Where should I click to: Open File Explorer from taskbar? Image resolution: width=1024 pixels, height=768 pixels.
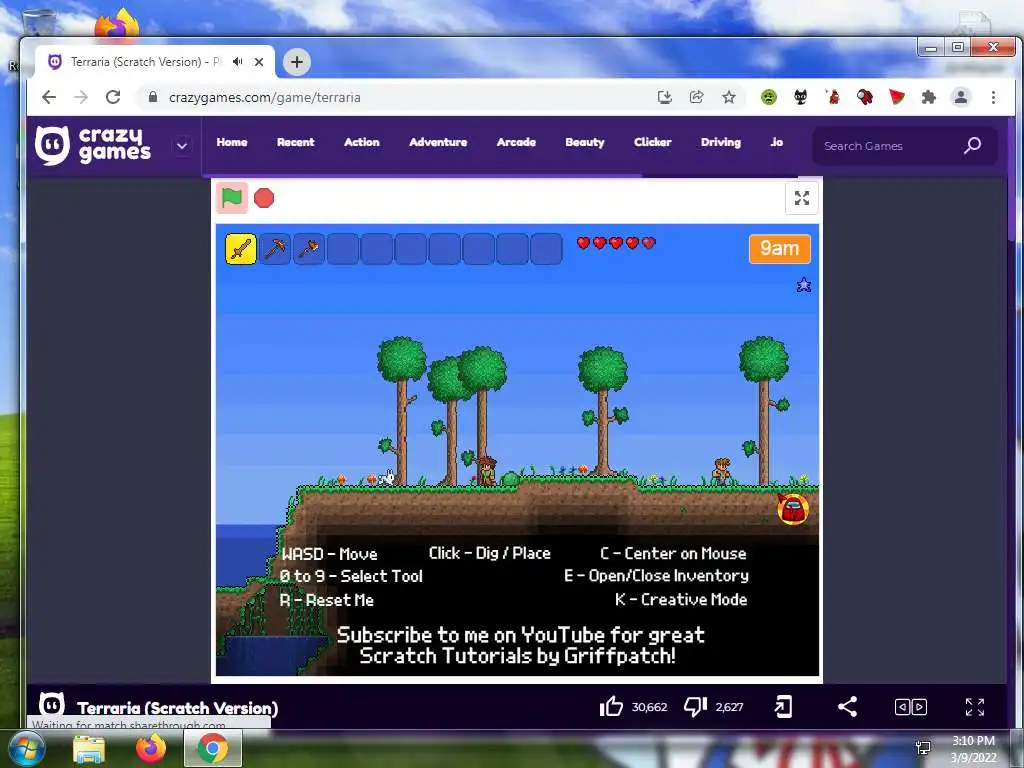point(88,749)
